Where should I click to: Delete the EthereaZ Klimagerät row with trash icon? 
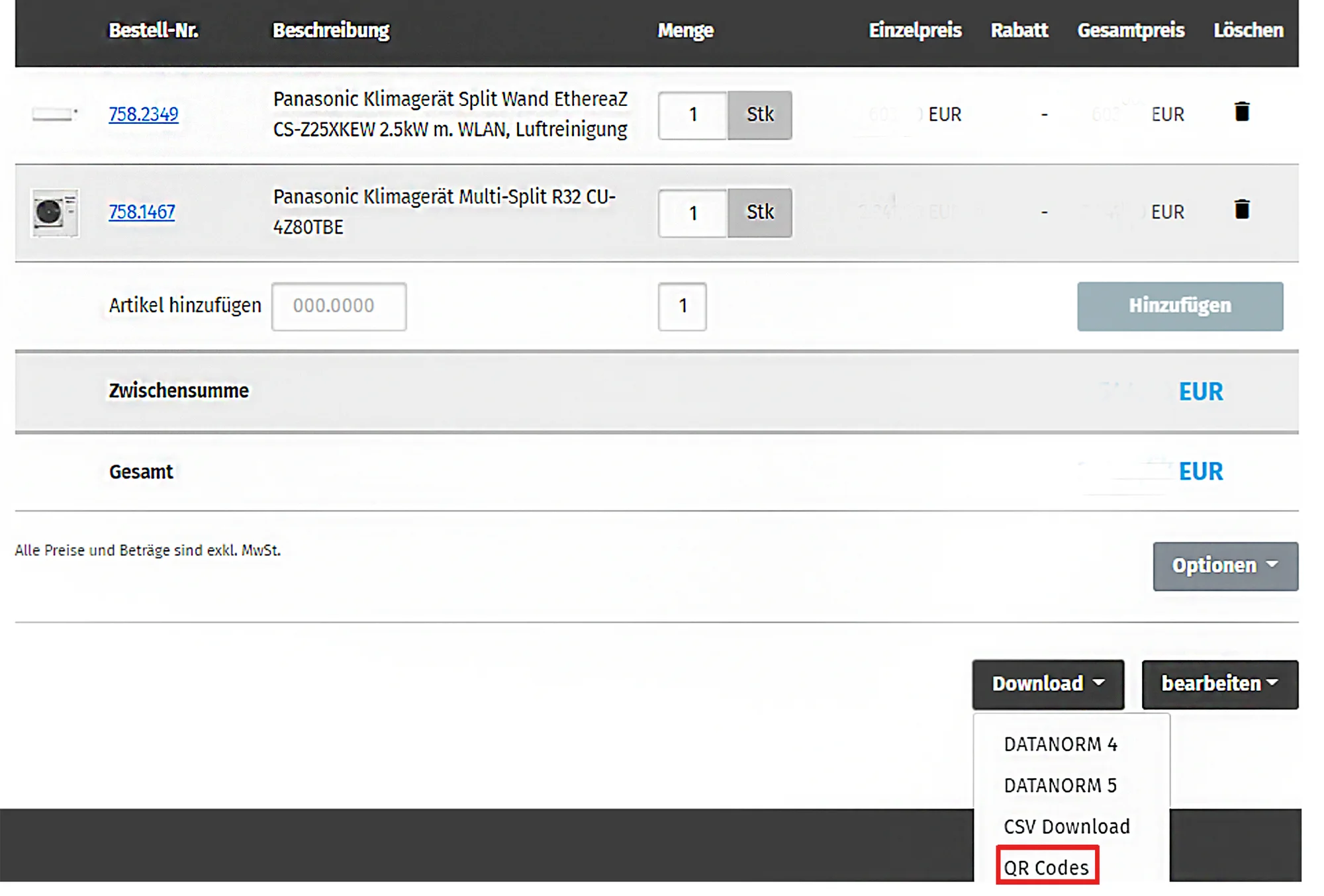[1242, 112]
